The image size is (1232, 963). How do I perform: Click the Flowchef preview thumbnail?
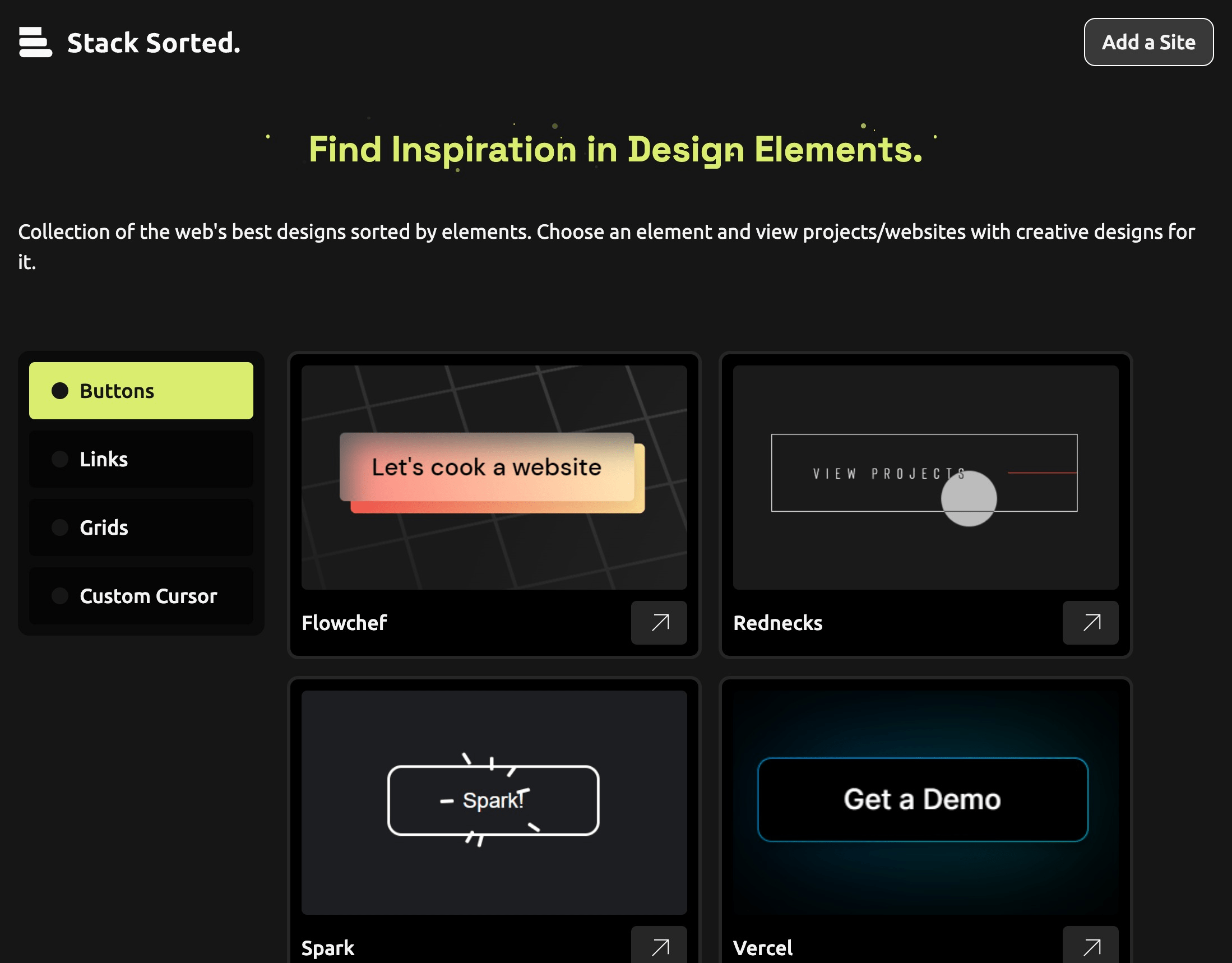[494, 477]
